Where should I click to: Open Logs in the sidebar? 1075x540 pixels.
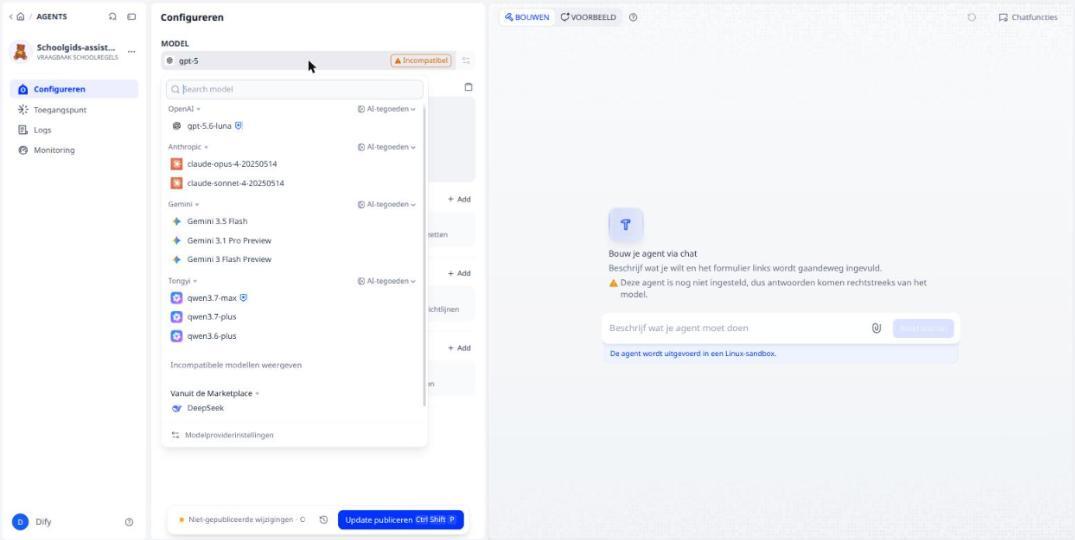(74, 130)
